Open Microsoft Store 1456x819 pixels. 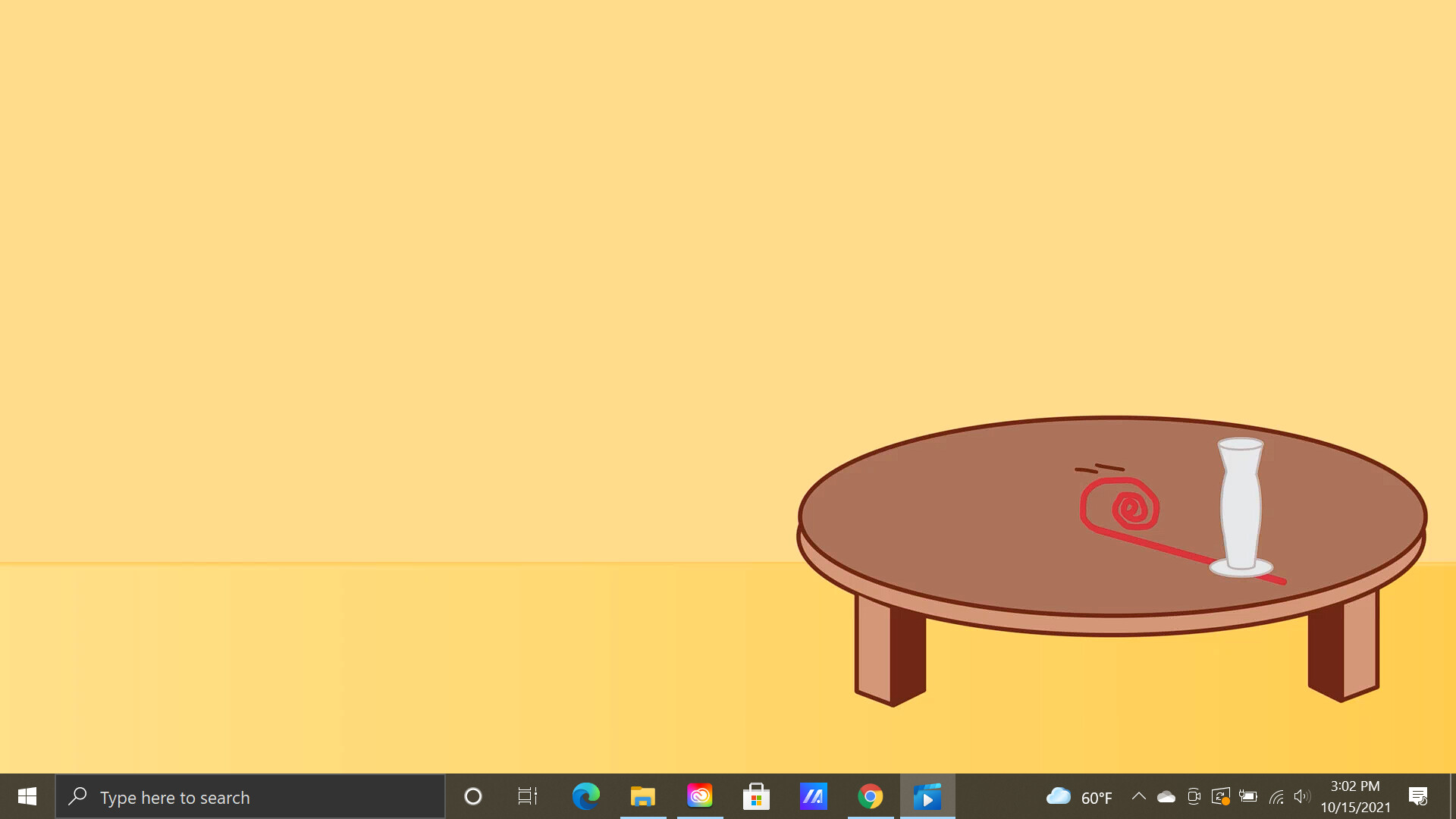click(x=756, y=796)
